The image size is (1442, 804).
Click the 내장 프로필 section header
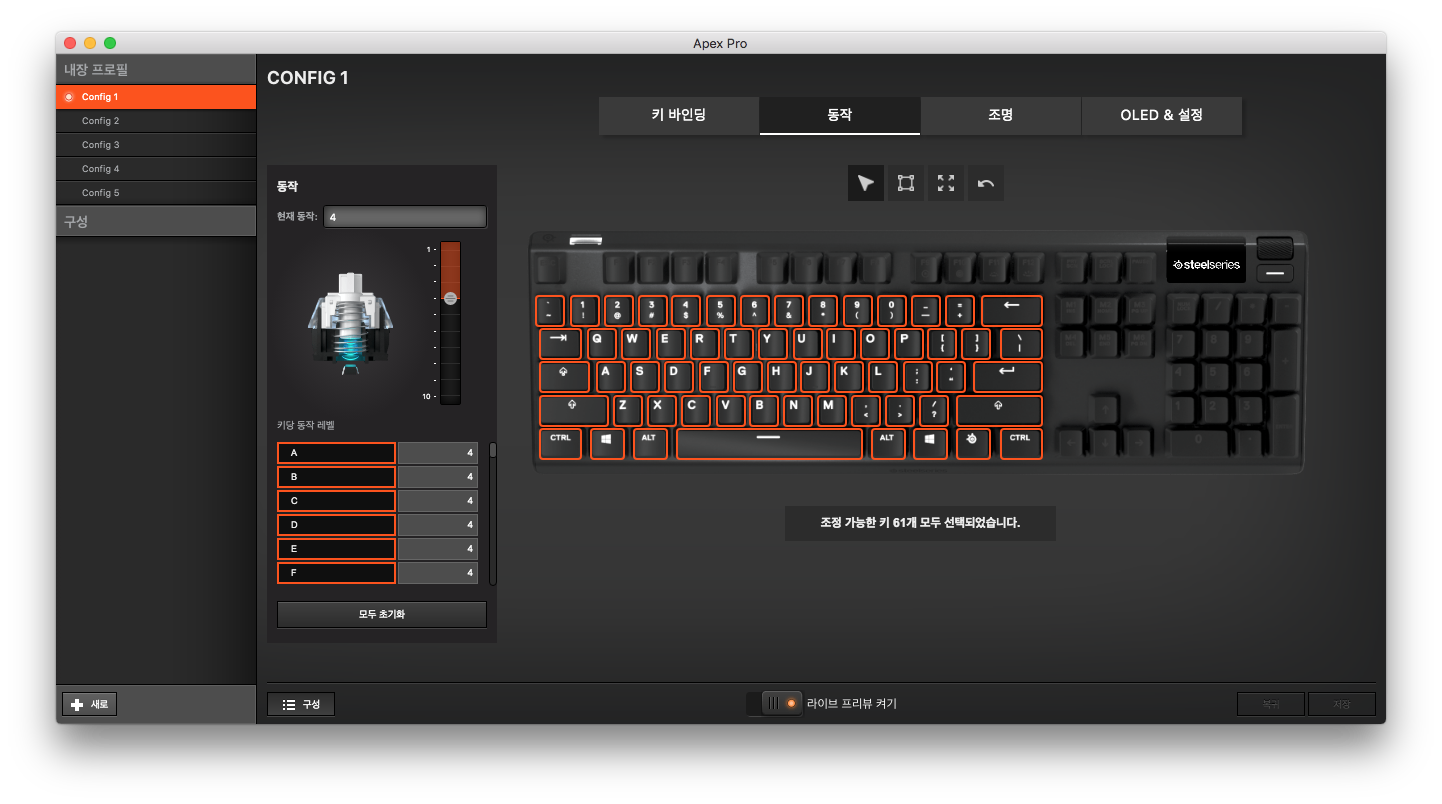pyautogui.click(x=156, y=70)
